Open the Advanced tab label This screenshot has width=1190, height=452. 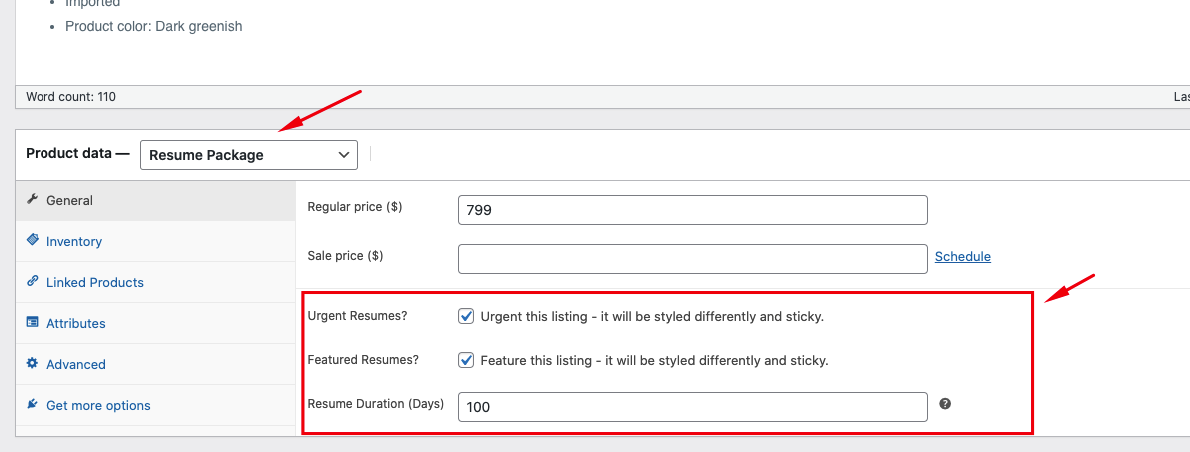point(76,364)
